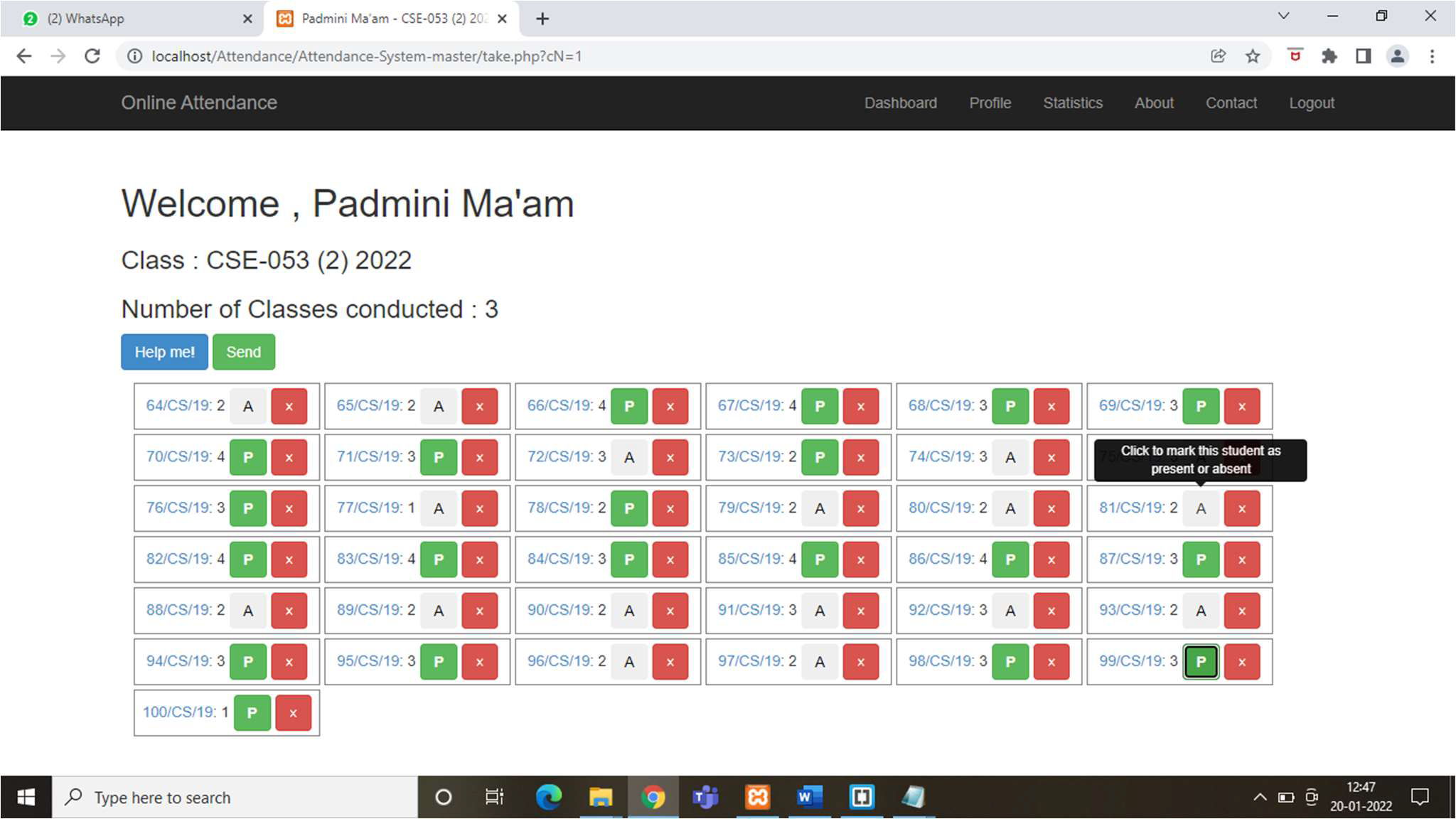Reload the attendance page
The height and width of the screenshot is (819, 1456).
pyautogui.click(x=92, y=56)
